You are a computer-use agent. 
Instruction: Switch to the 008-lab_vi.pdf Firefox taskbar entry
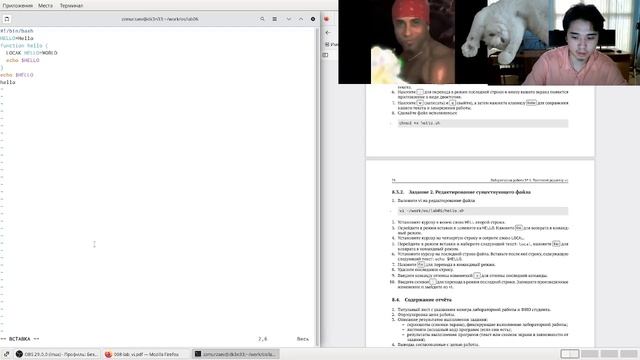pos(145,354)
